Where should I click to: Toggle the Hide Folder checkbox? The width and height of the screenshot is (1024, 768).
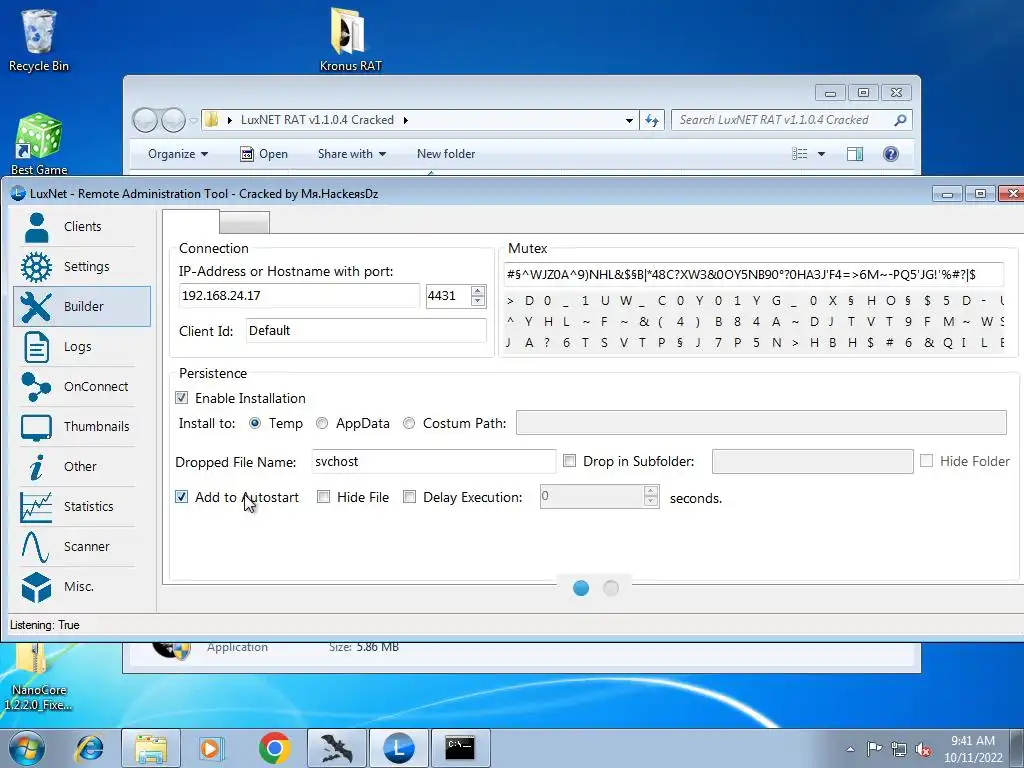pos(926,461)
